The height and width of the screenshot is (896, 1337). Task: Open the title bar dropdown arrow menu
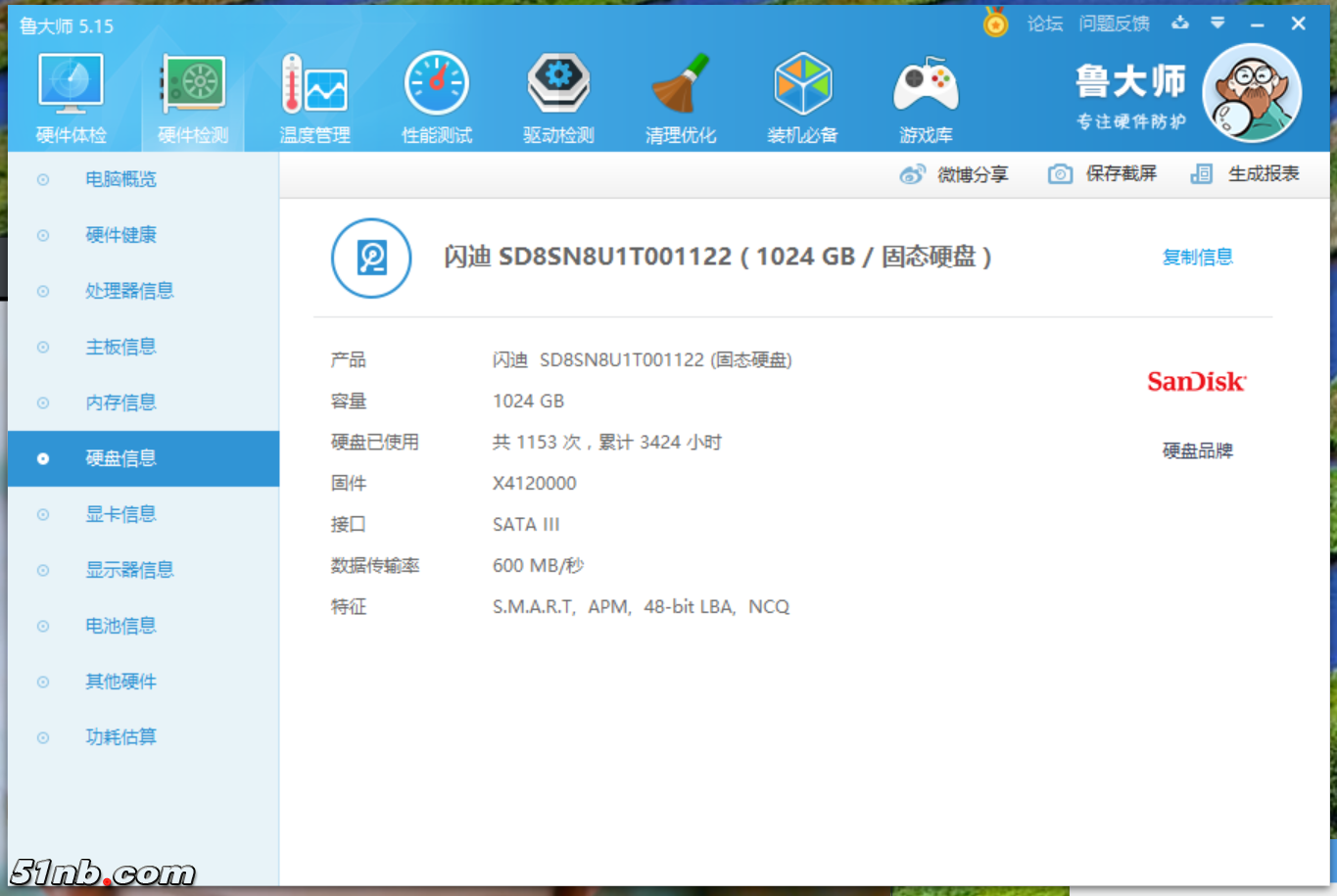point(1218,23)
